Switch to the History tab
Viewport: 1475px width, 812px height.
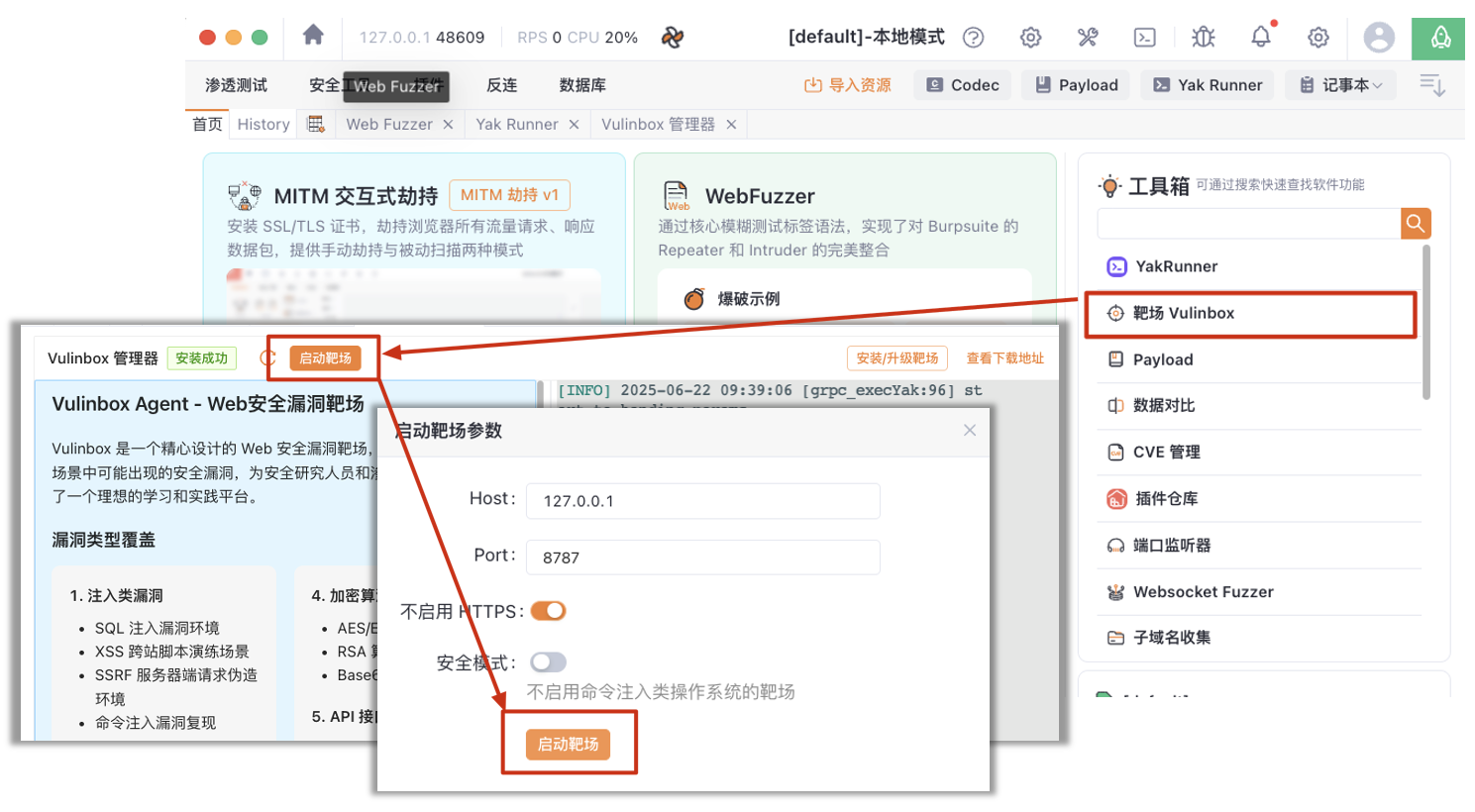point(263,124)
